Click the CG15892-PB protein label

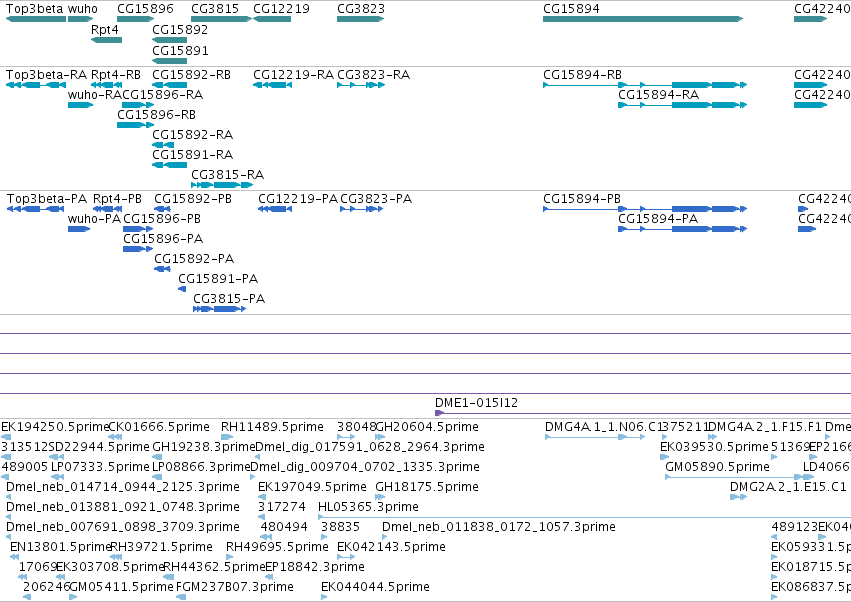(x=193, y=199)
